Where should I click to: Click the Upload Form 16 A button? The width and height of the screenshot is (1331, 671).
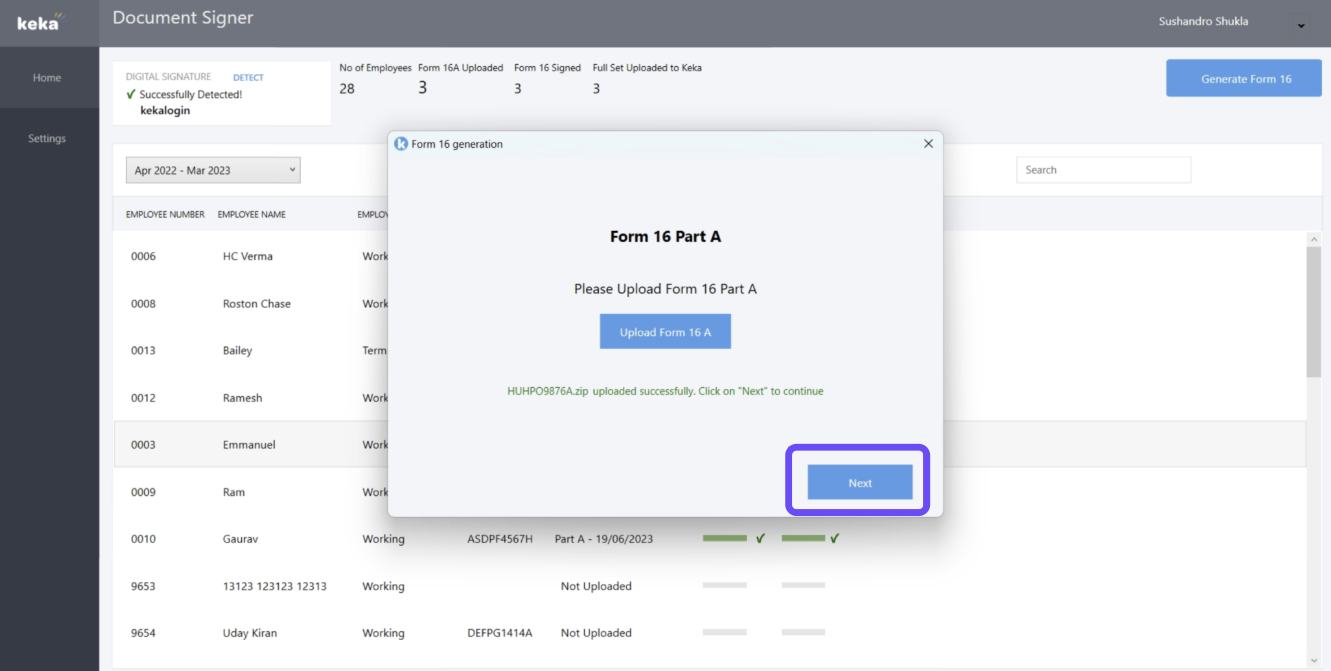[665, 332]
